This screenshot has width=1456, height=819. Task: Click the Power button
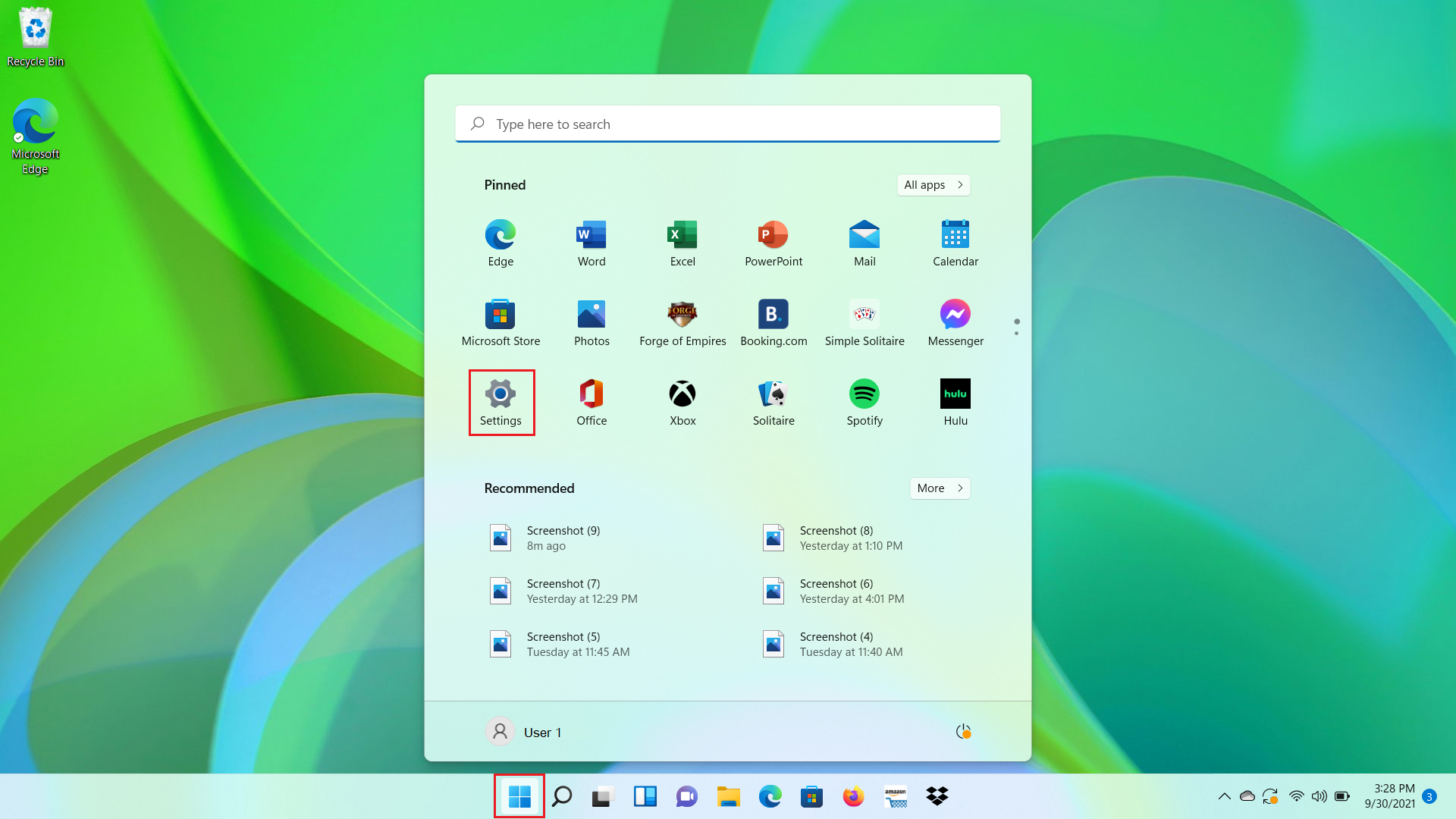(x=962, y=731)
